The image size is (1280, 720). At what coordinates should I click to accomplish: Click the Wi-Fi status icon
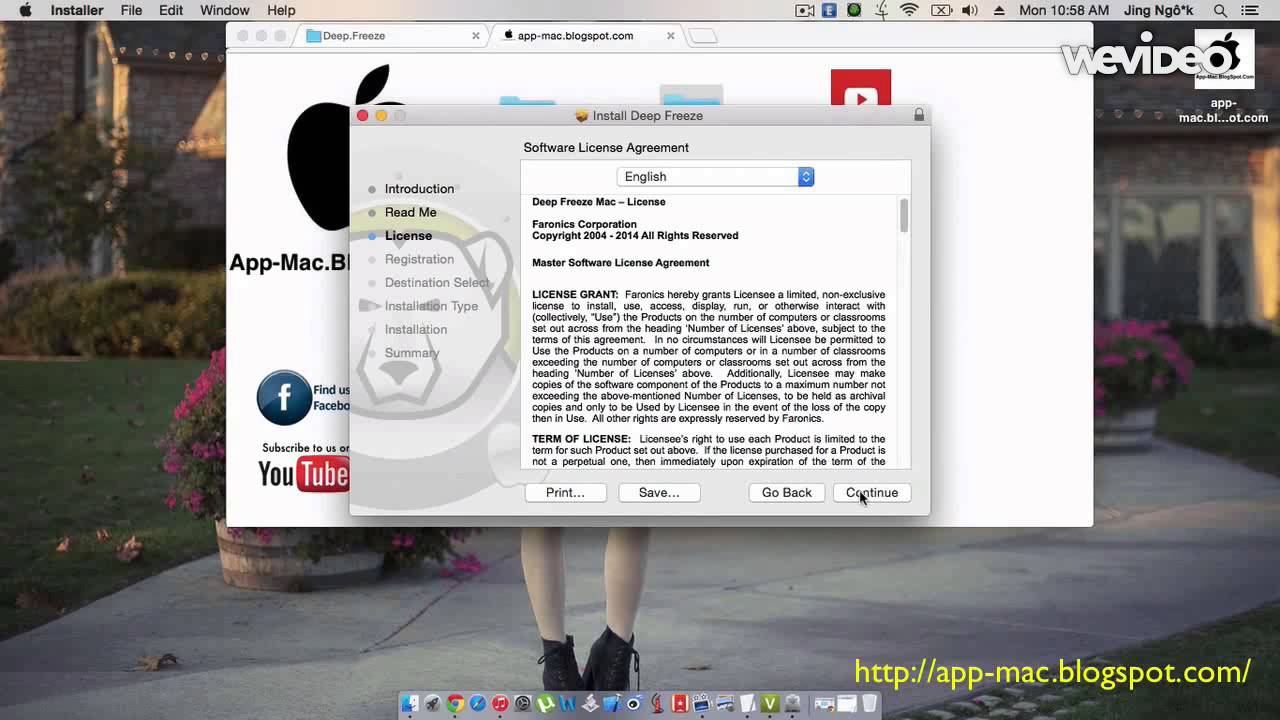click(909, 10)
